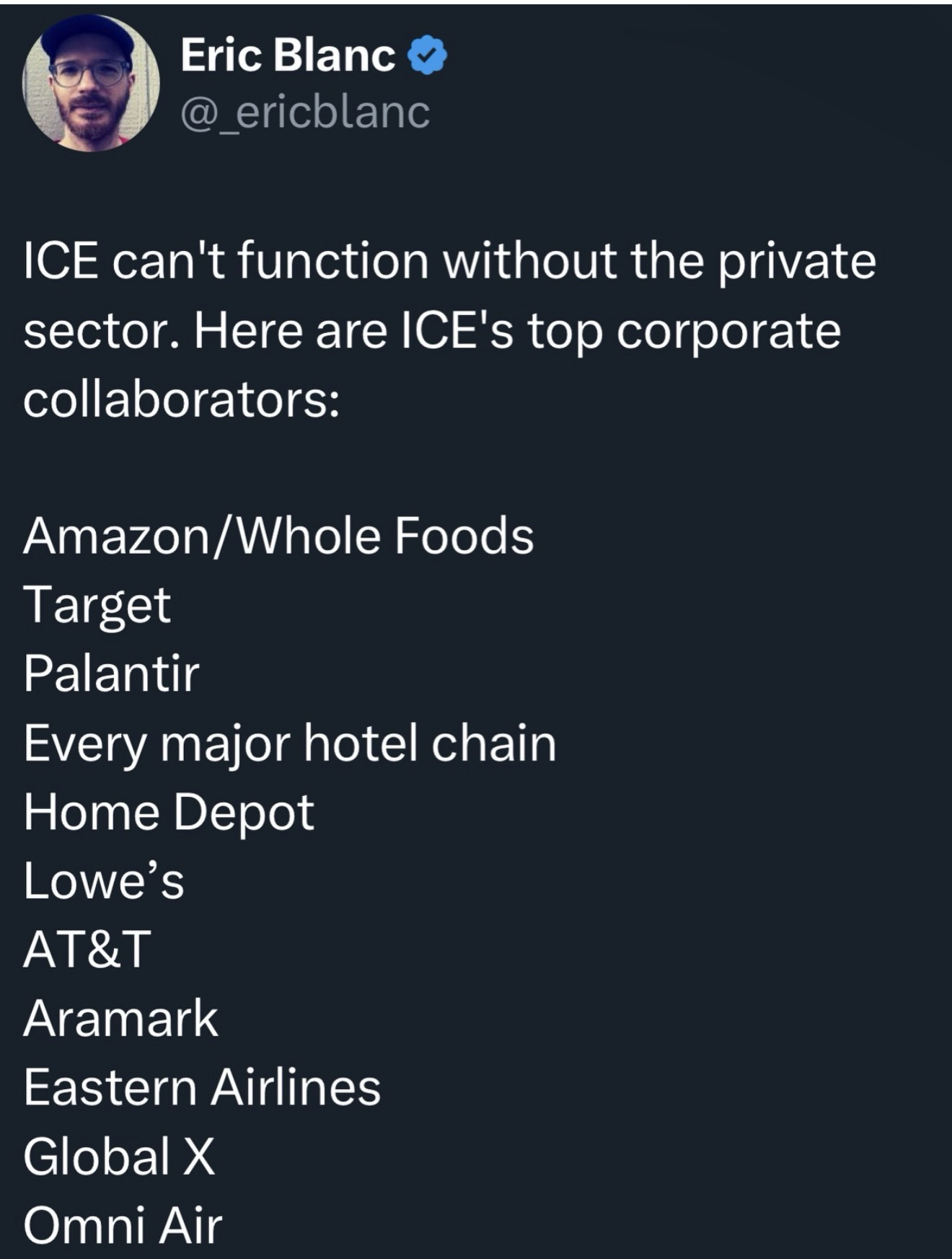Click the line "ICE can't function without the private"
The height and width of the screenshot is (1259, 952).
(x=449, y=260)
